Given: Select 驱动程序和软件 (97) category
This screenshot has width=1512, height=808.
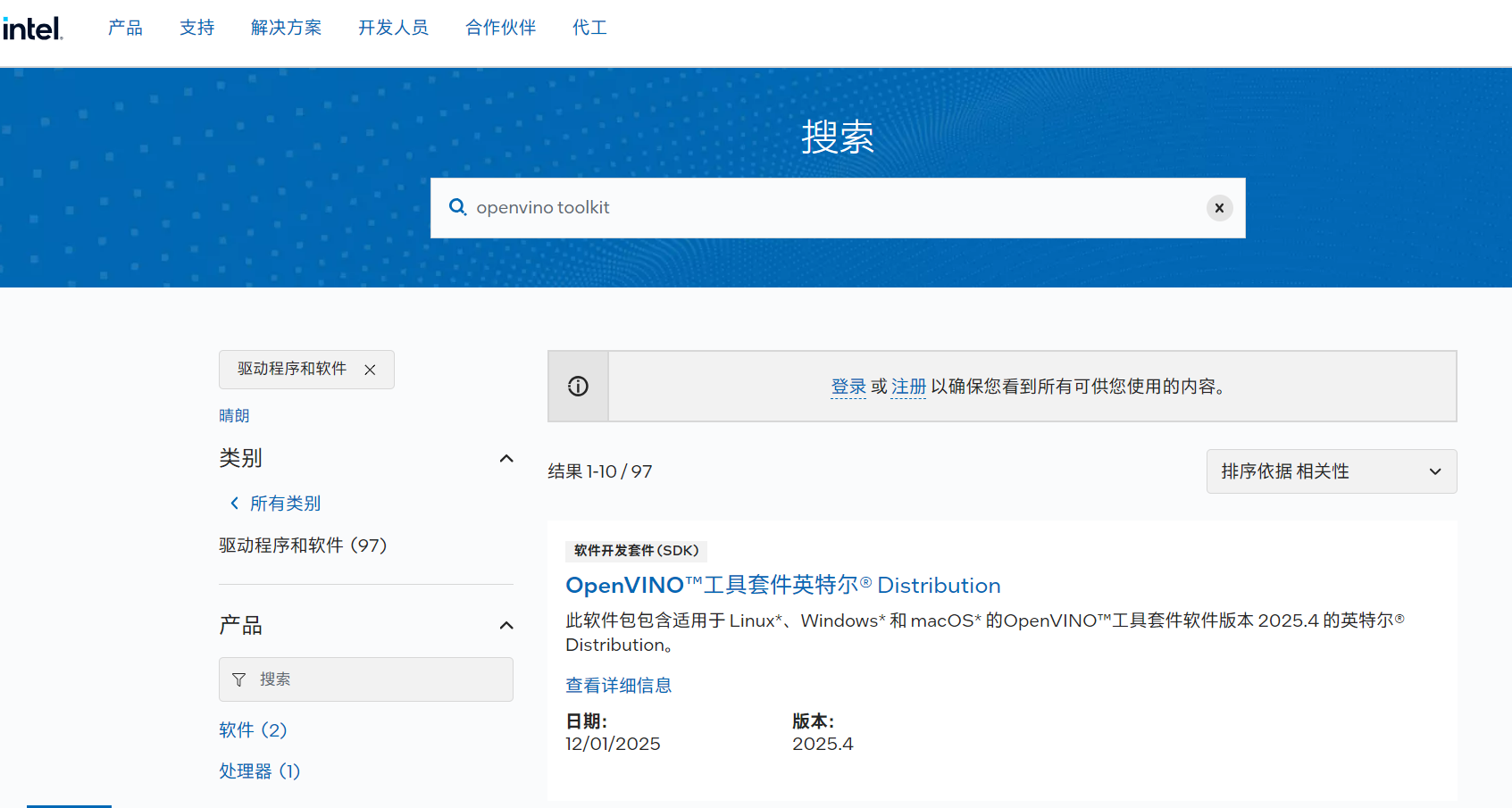Looking at the screenshot, I should (303, 546).
